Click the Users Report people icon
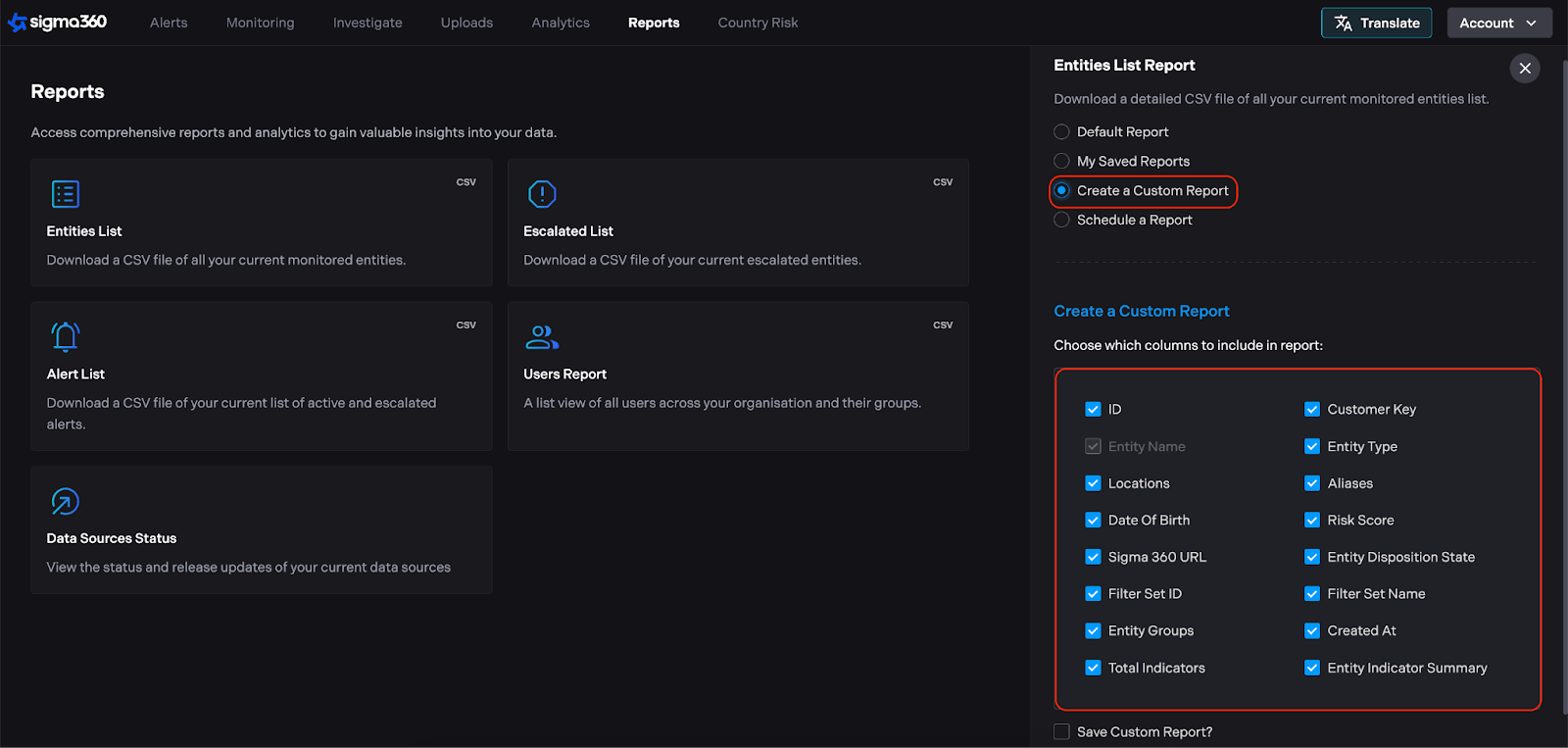This screenshot has width=1568, height=748. click(x=541, y=337)
